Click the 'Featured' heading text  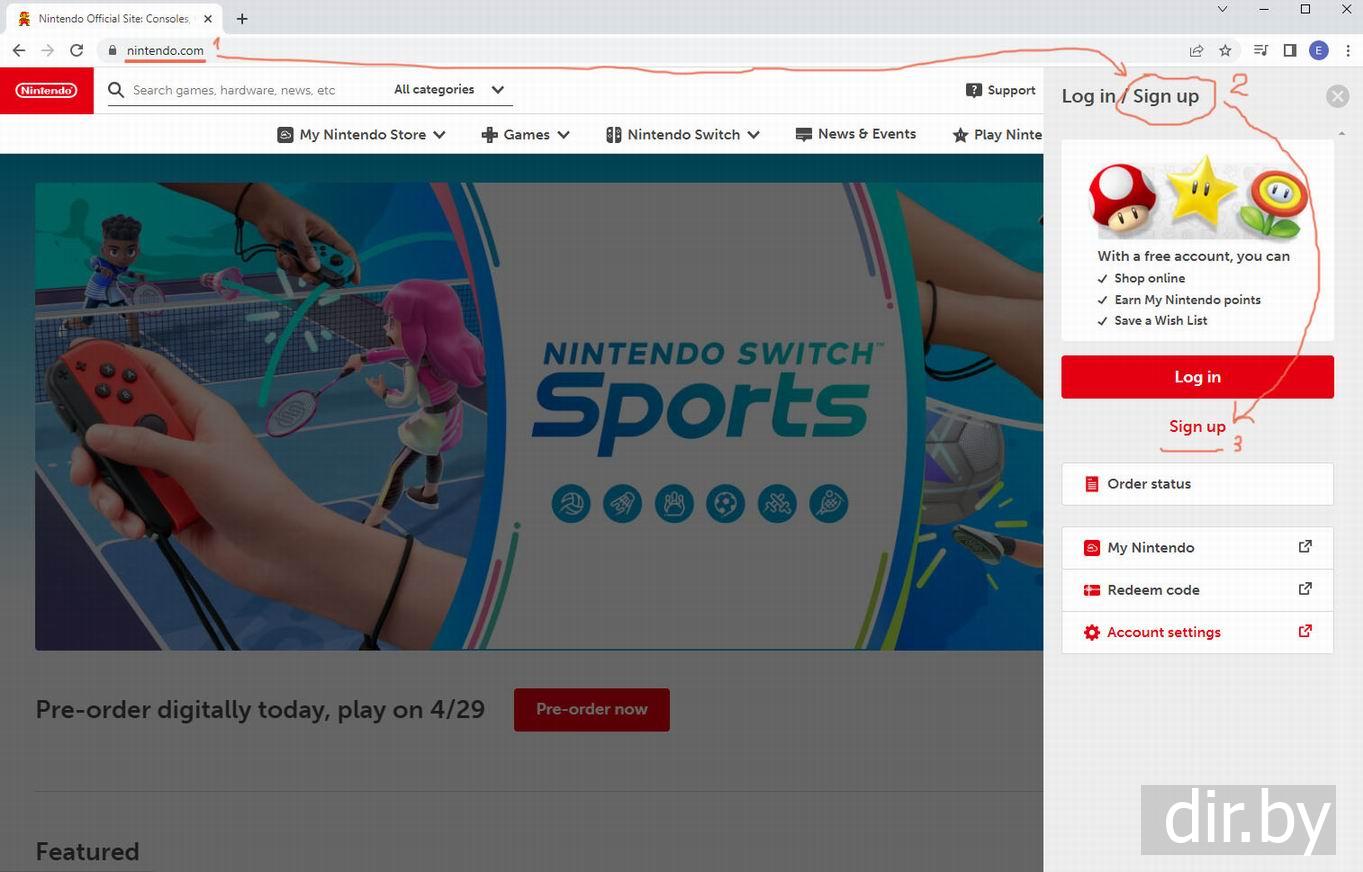point(87,851)
